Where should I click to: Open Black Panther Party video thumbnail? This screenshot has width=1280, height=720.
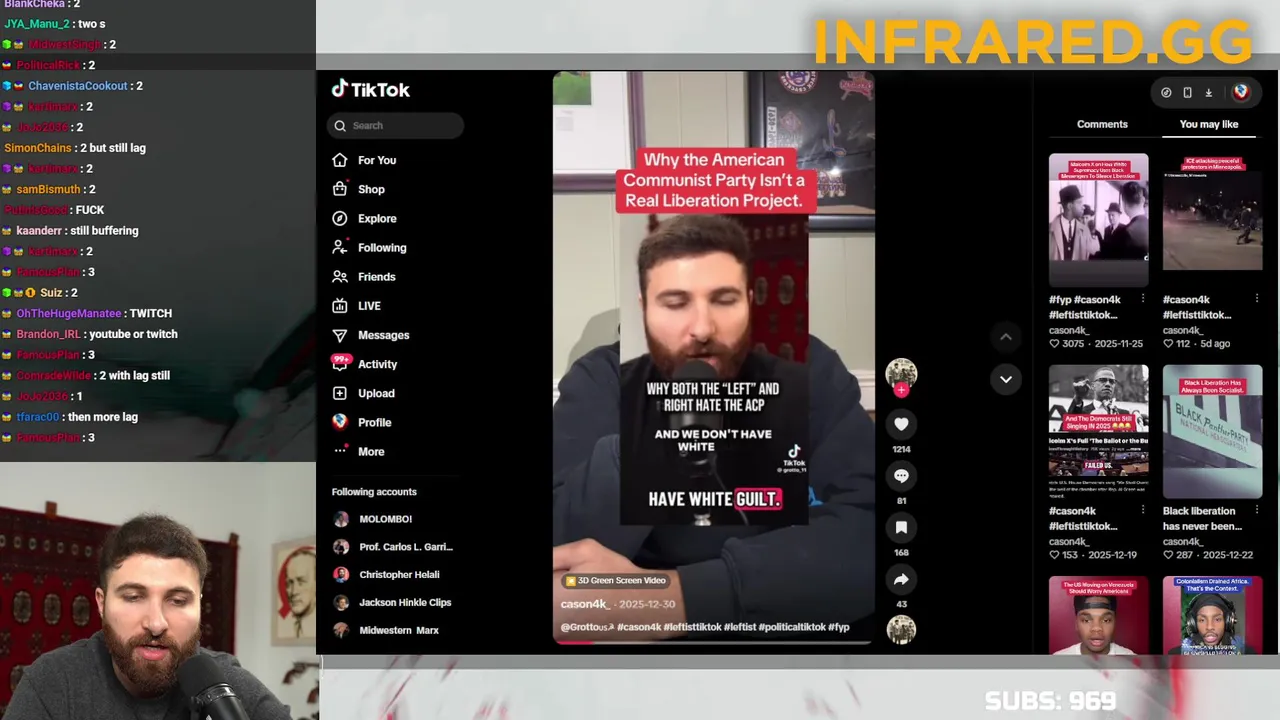coord(1213,431)
